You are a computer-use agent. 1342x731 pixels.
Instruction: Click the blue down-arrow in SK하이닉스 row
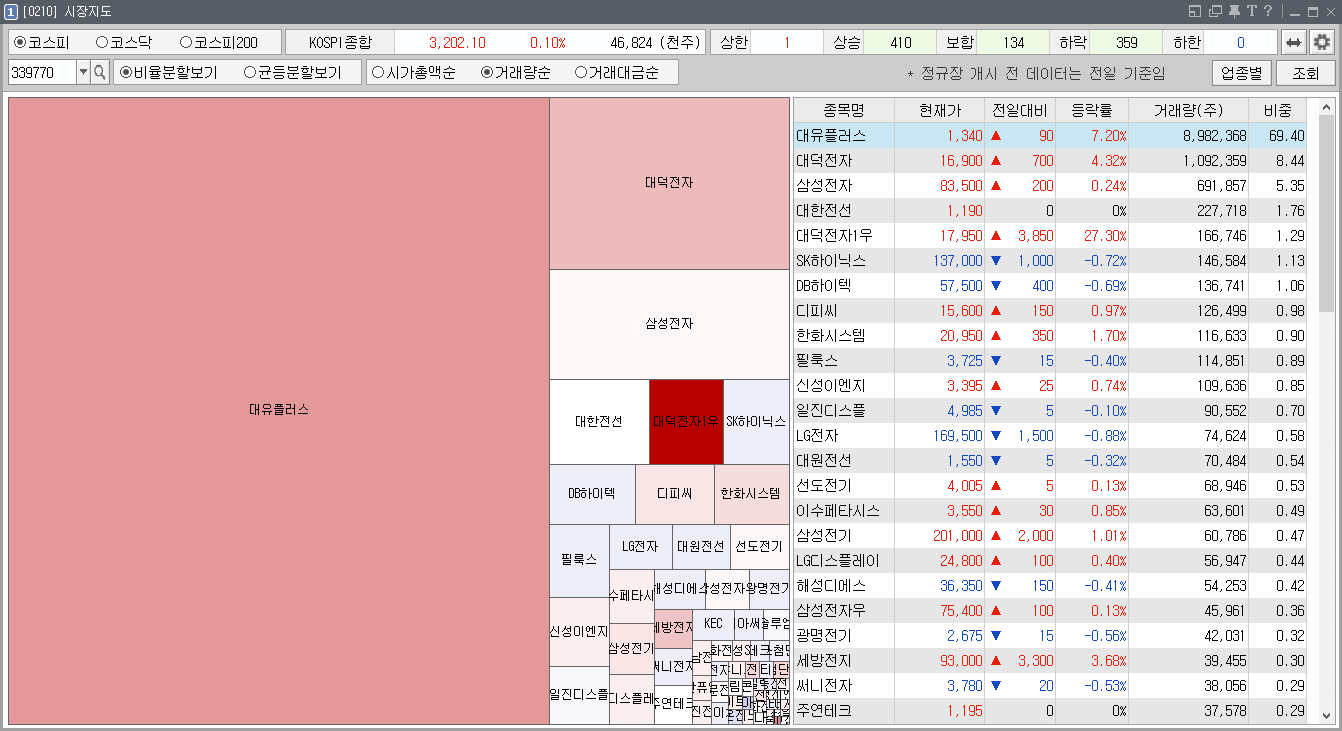[x=996, y=260]
